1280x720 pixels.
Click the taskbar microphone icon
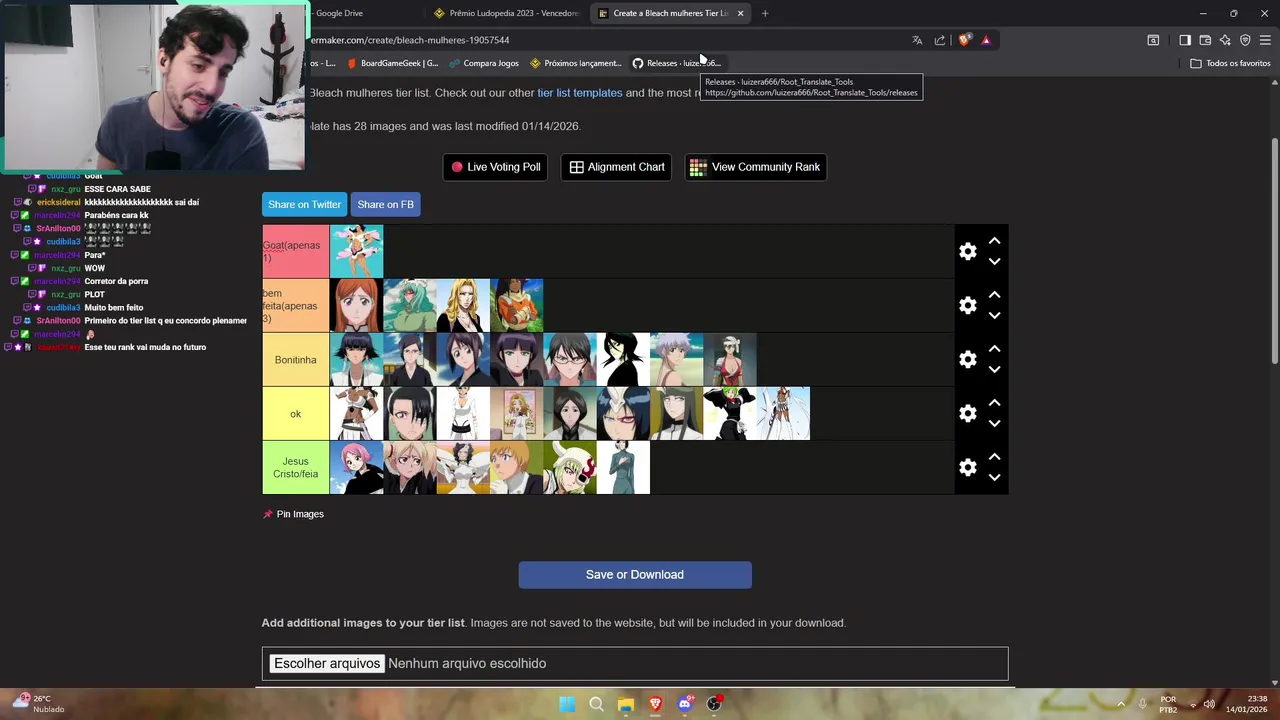1142,704
